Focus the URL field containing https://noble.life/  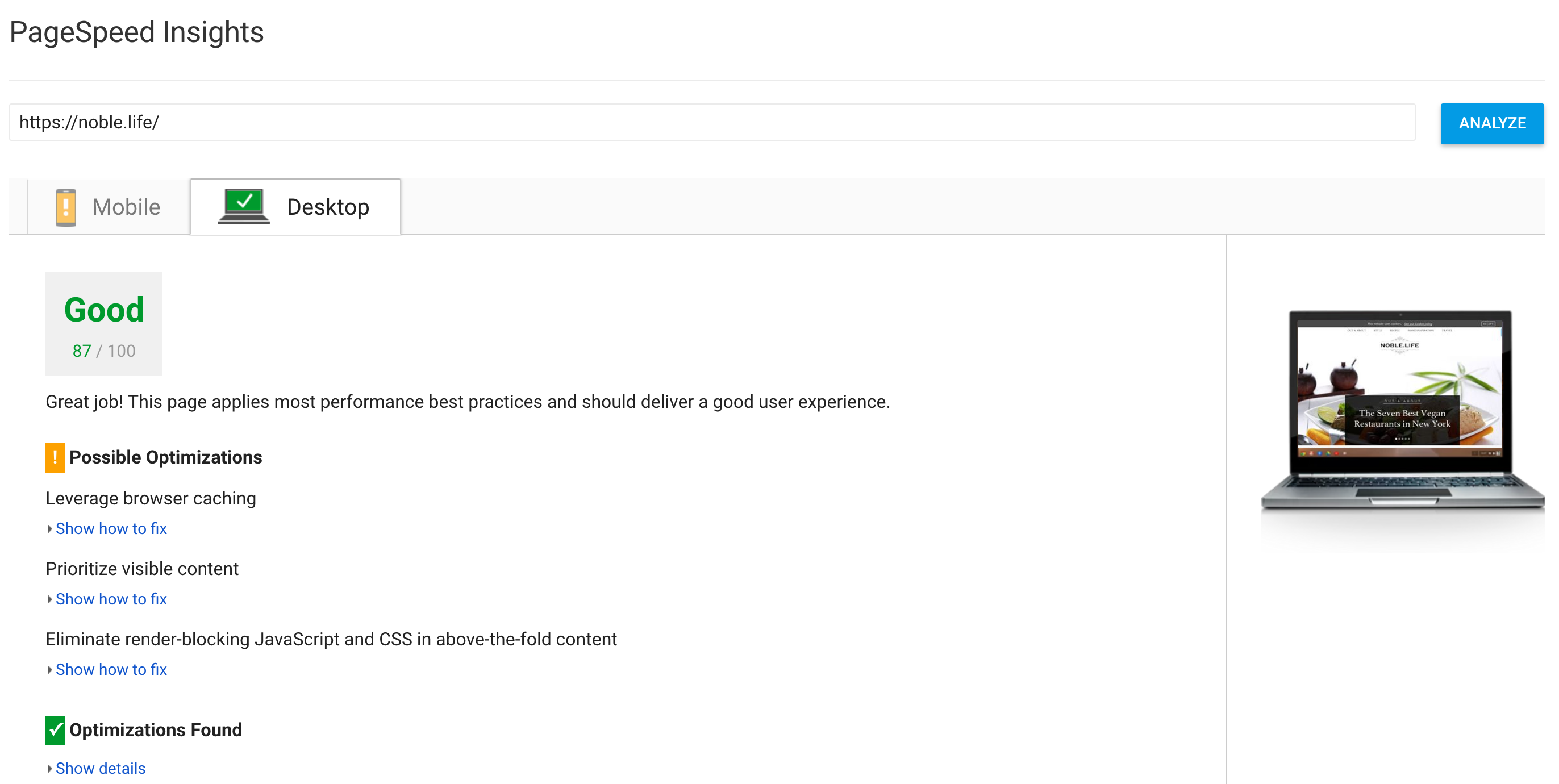tap(712, 122)
